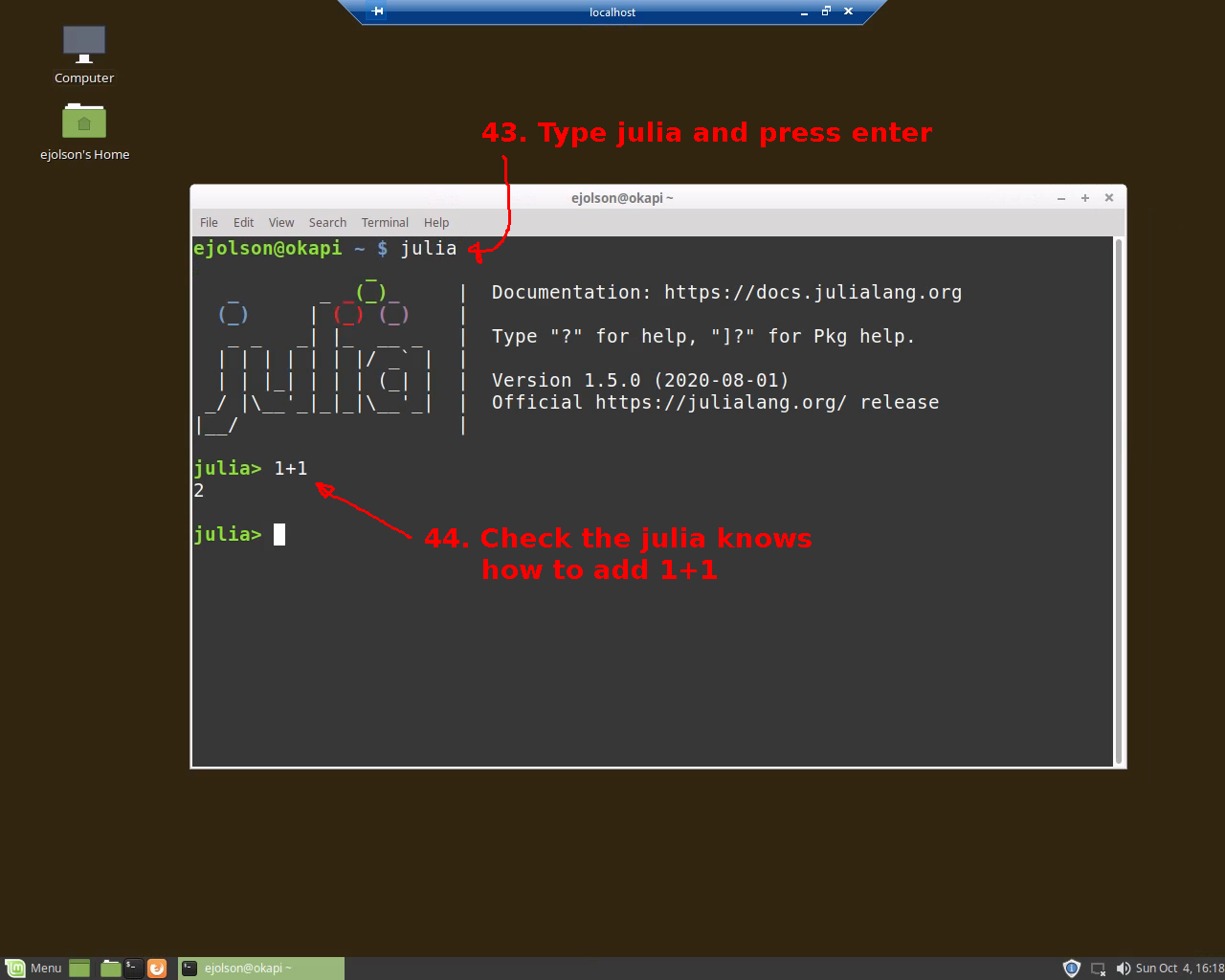
Task: Click the ejolson@okapi shell prompt
Action: [290, 249]
